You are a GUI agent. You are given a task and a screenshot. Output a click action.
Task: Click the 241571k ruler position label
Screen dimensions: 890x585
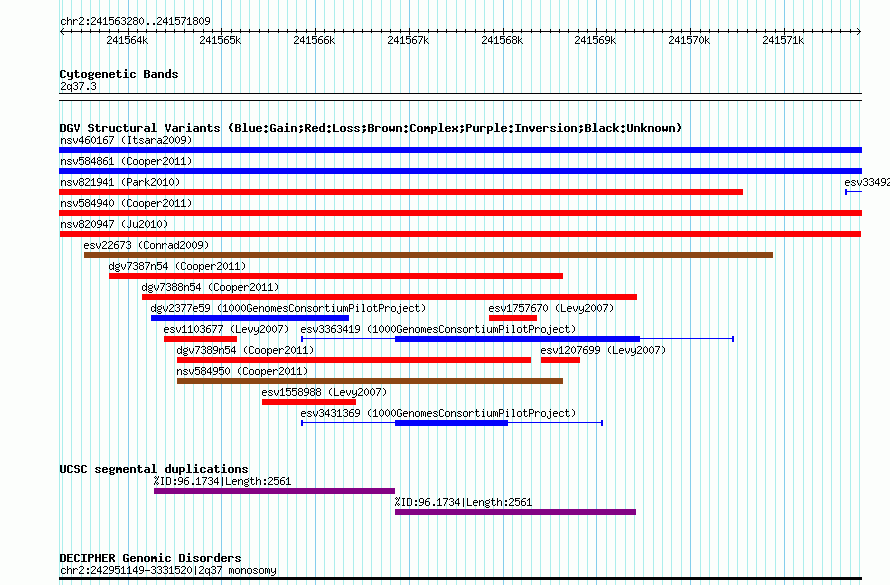(783, 40)
